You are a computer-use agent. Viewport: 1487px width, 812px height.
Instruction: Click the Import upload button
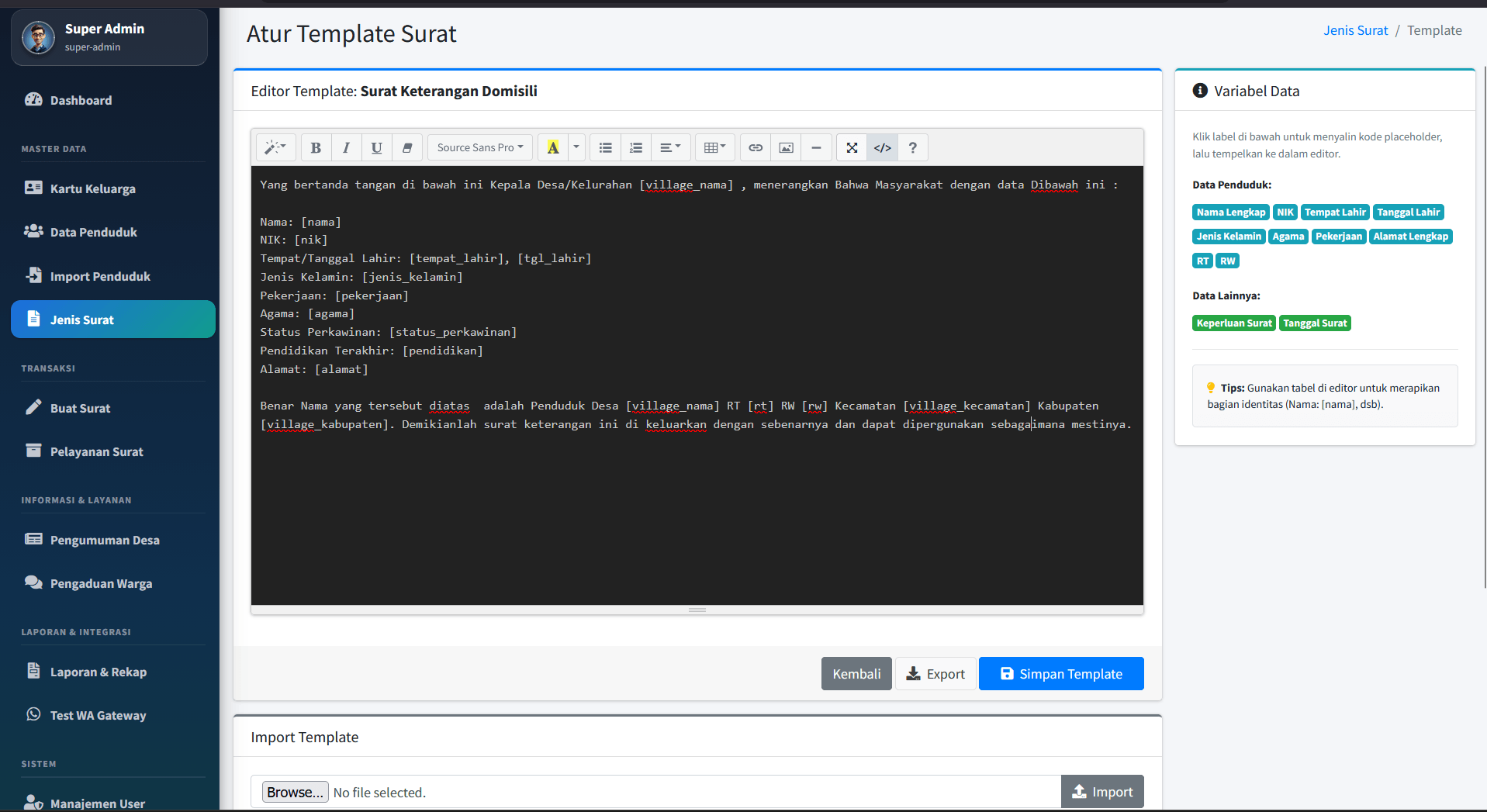pos(1102,792)
